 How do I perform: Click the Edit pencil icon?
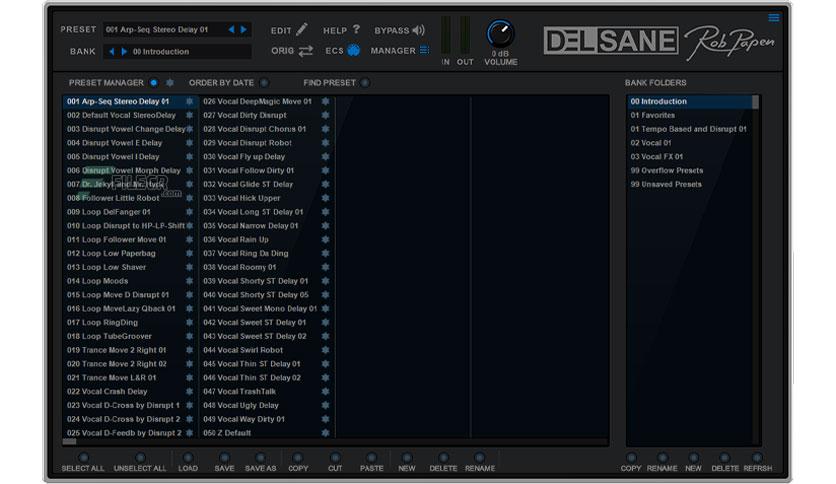302,29
